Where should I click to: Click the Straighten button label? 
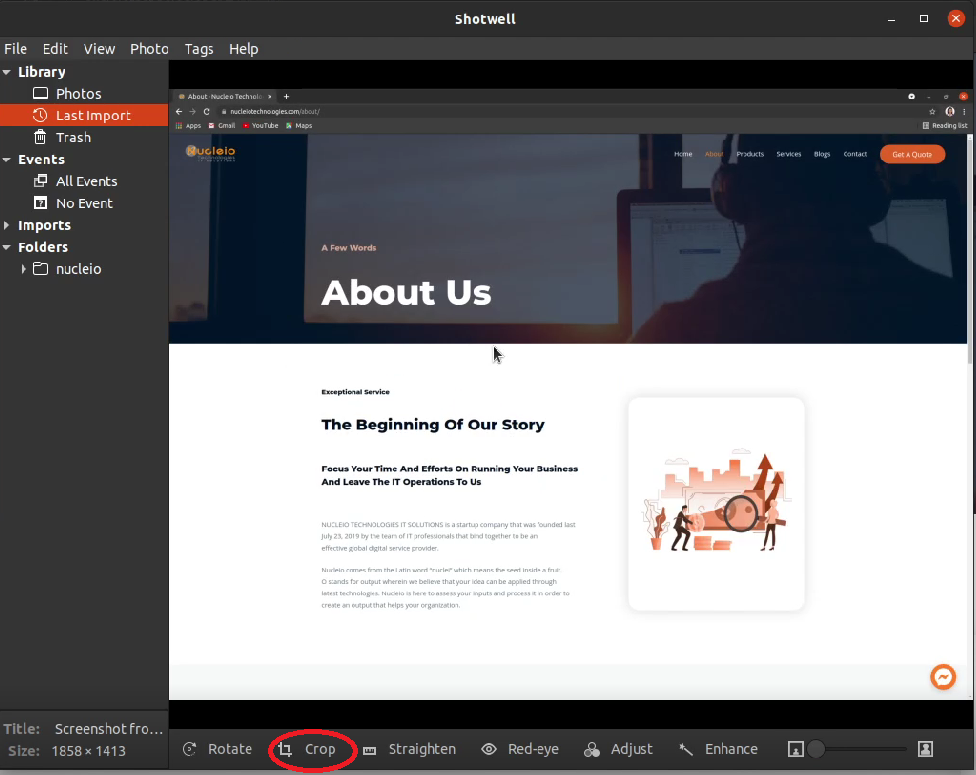[422, 749]
